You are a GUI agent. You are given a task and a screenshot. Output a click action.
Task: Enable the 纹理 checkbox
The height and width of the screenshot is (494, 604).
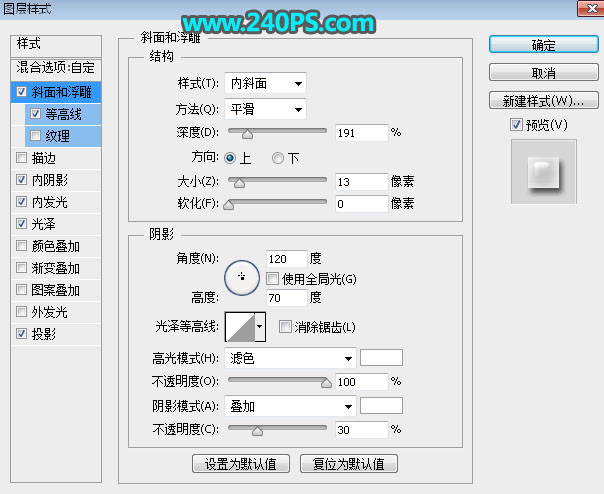tap(35, 136)
